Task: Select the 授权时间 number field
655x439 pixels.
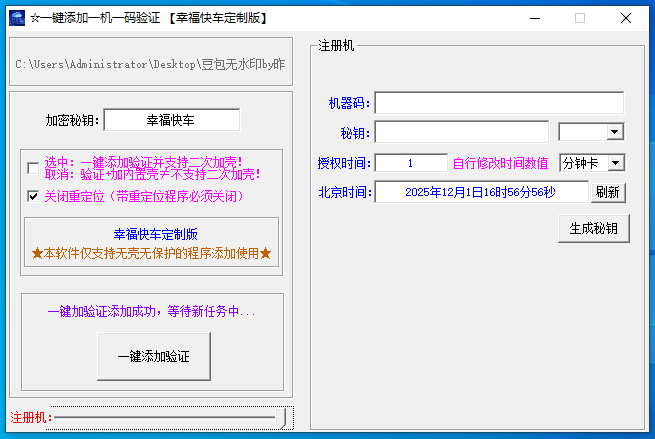Action: [411, 162]
